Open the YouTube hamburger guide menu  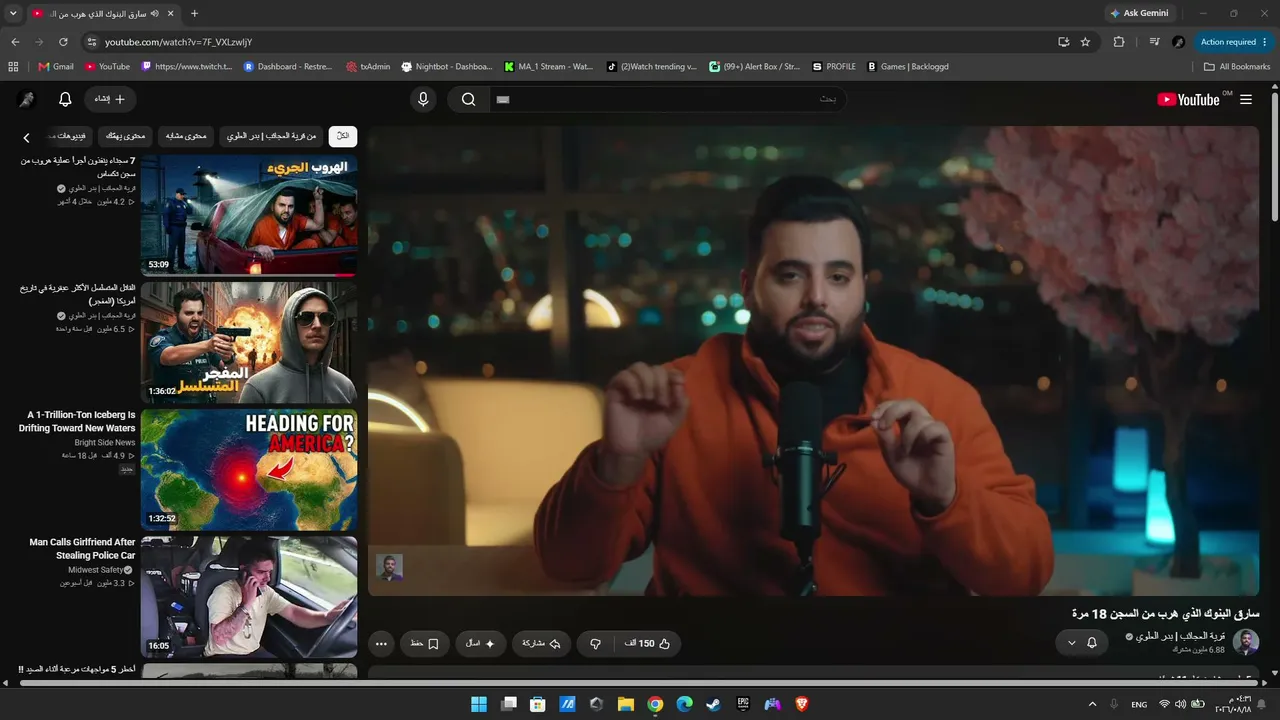[x=1246, y=100]
